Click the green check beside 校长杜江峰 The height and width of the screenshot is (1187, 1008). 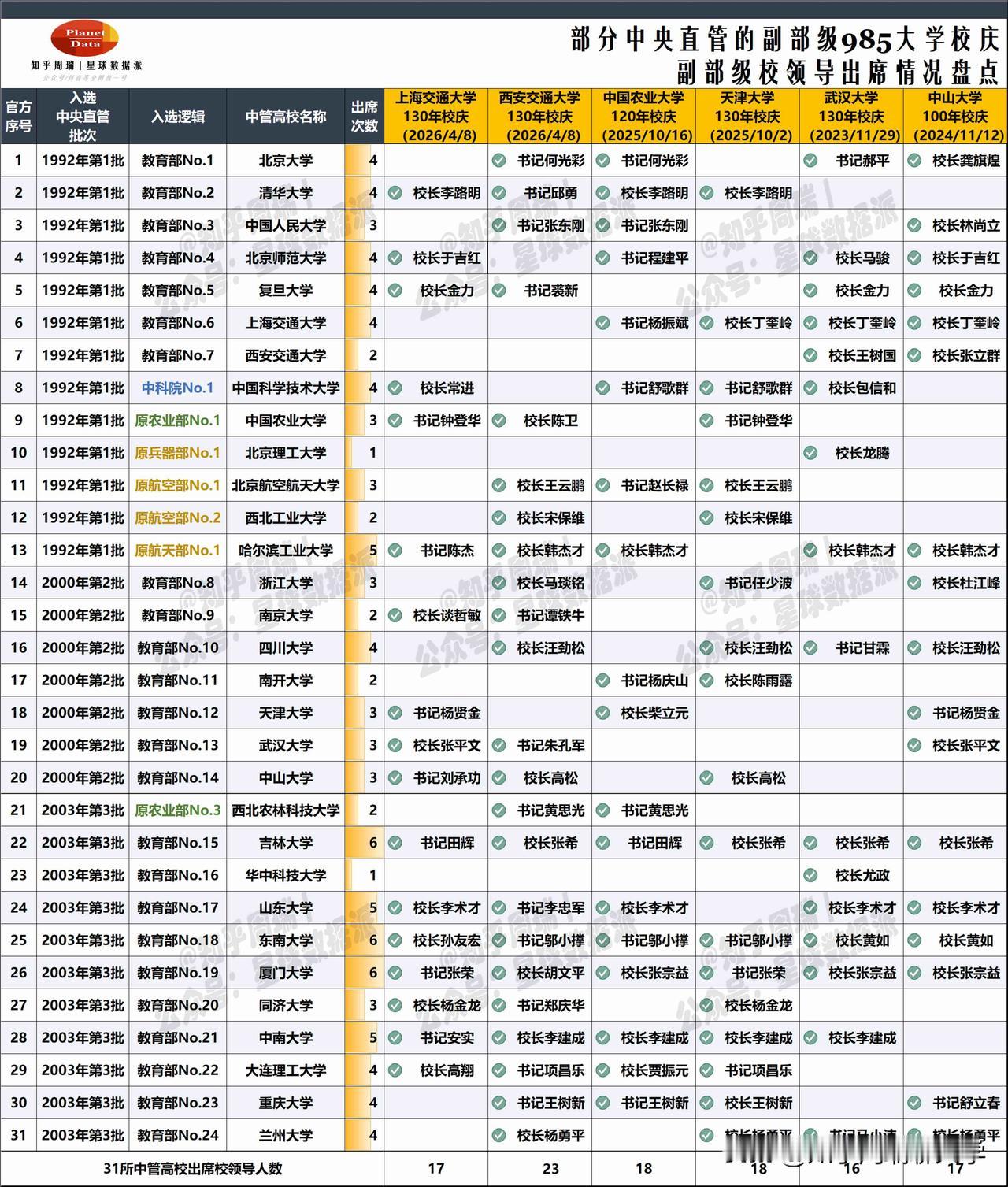pyautogui.click(x=914, y=583)
